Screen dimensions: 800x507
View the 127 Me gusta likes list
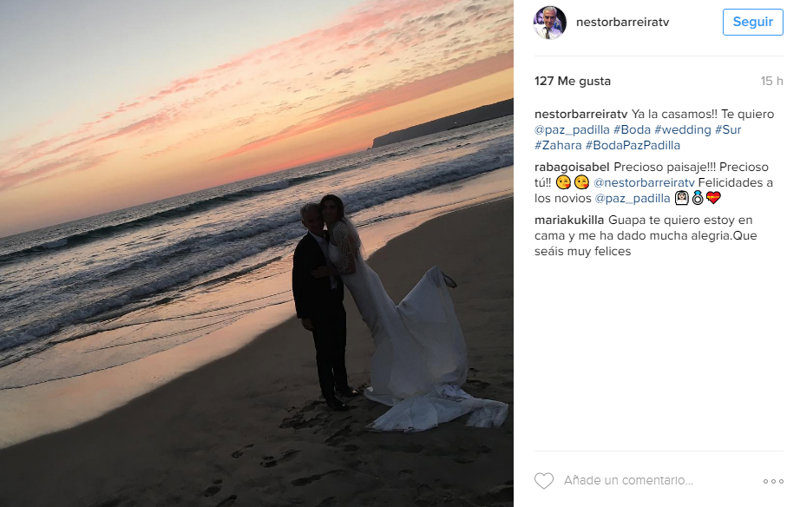pos(572,81)
